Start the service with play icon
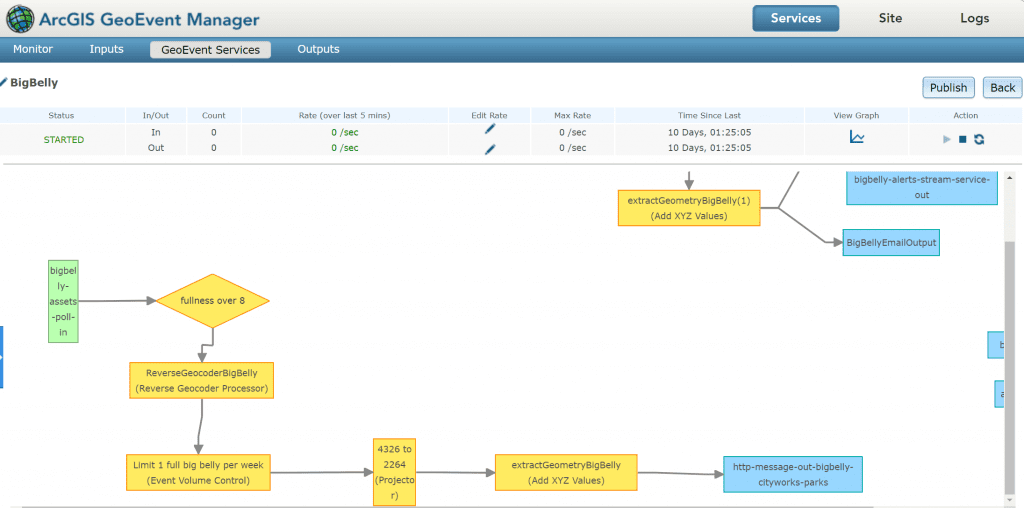This screenshot has width=1024, height=508. (947, 139)
